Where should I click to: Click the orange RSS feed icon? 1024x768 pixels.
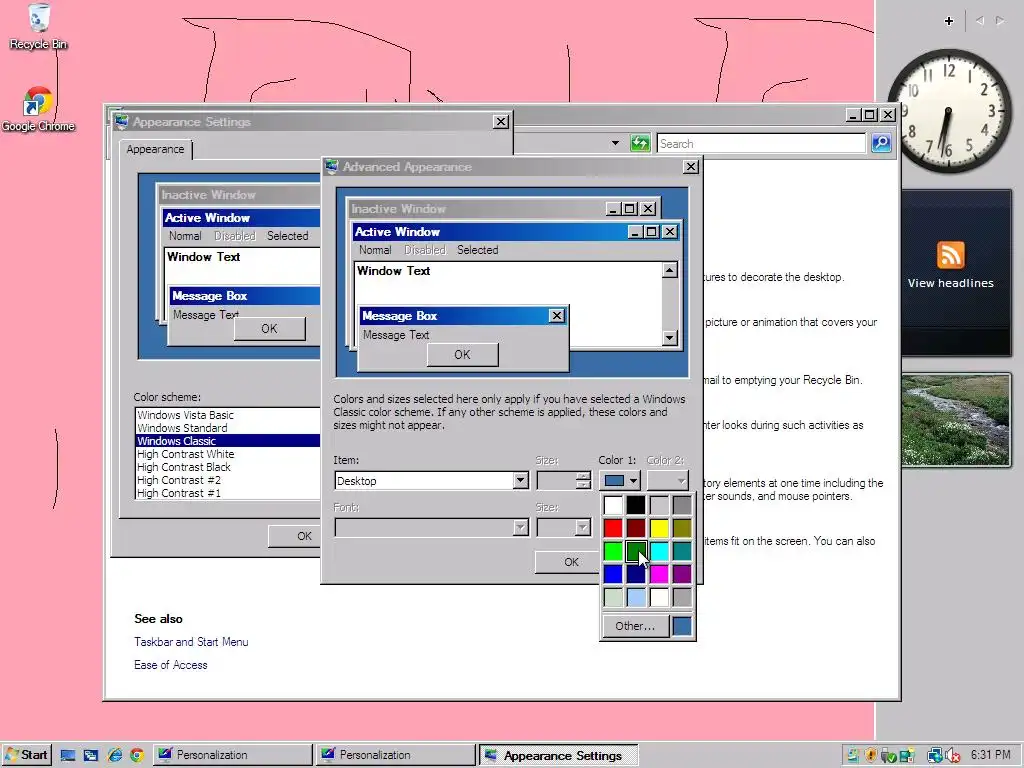click(950, 255)
